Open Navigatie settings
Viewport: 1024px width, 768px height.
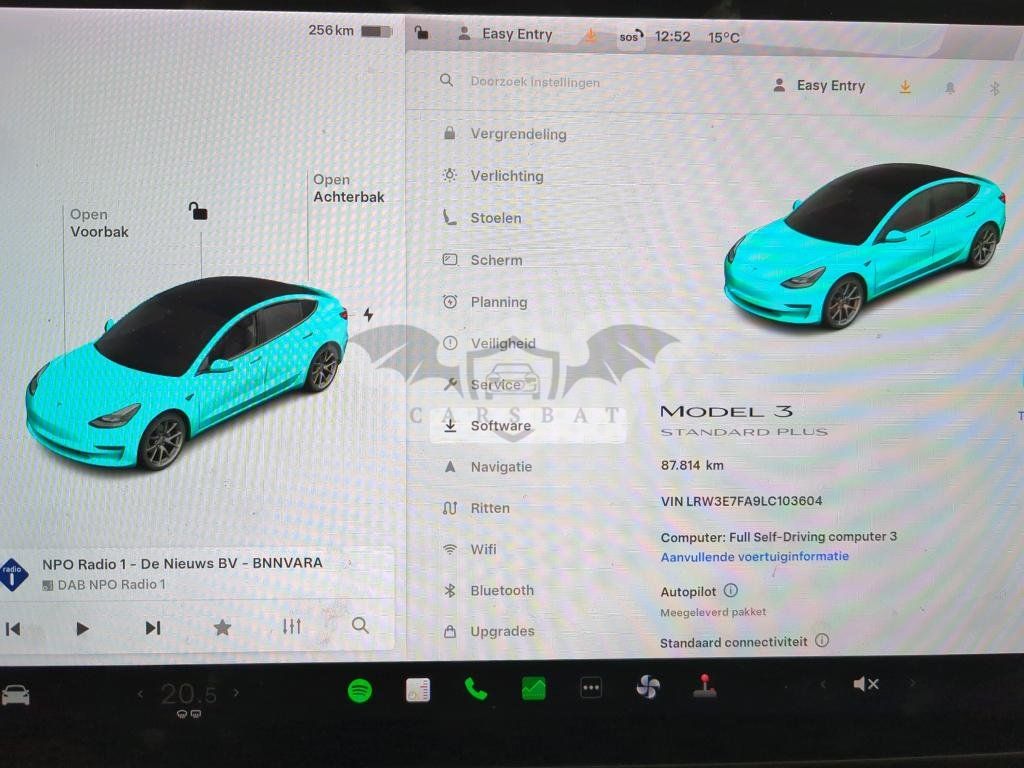pos(488,467)
